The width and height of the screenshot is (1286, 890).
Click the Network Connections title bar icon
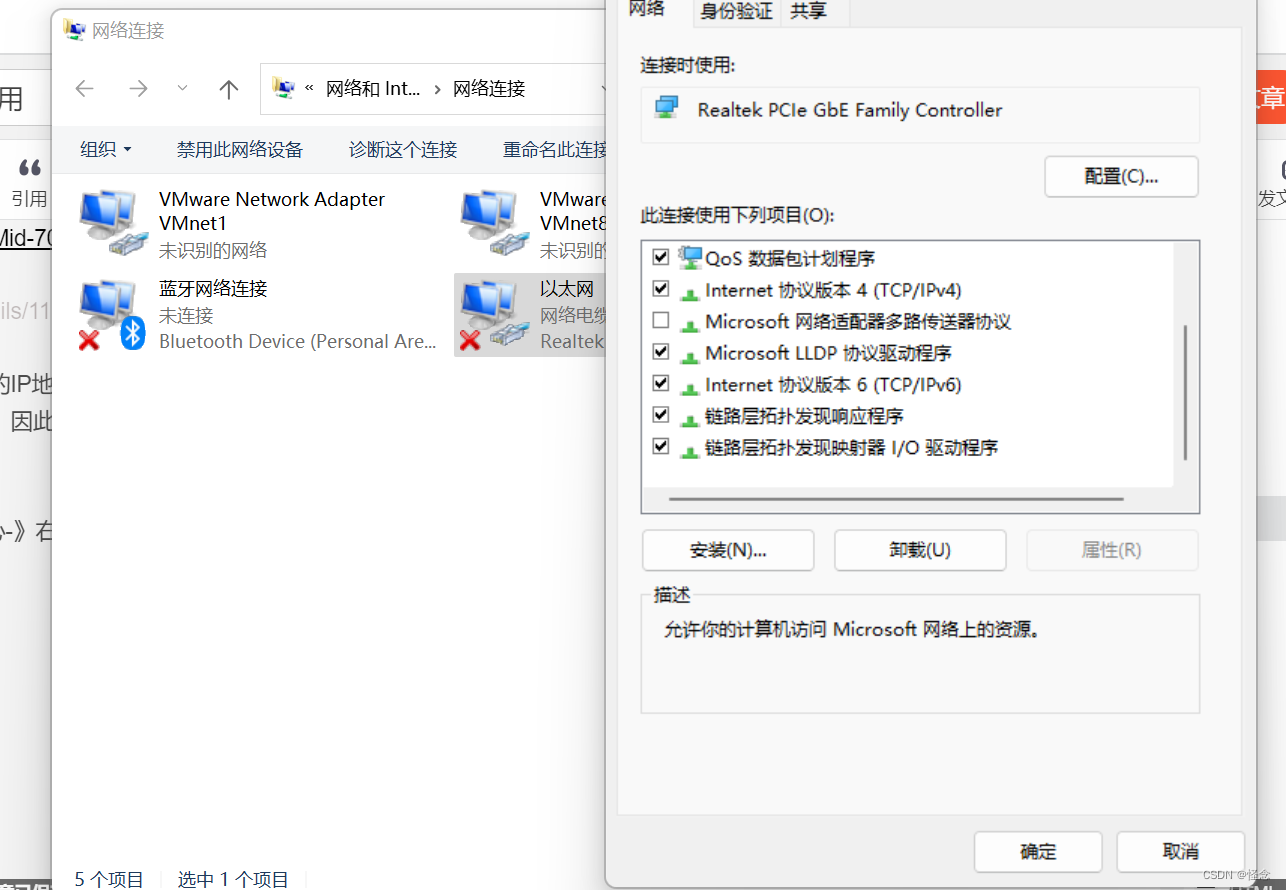(x=75, y=30)
